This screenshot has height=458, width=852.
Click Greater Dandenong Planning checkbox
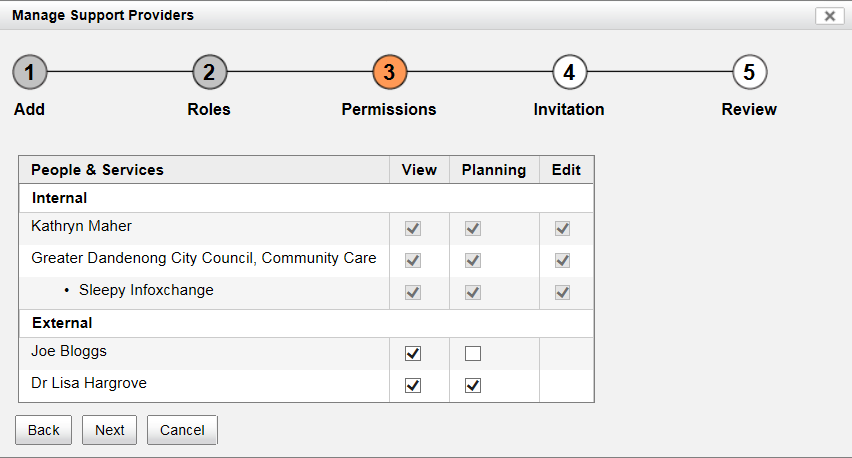[473, 260]
